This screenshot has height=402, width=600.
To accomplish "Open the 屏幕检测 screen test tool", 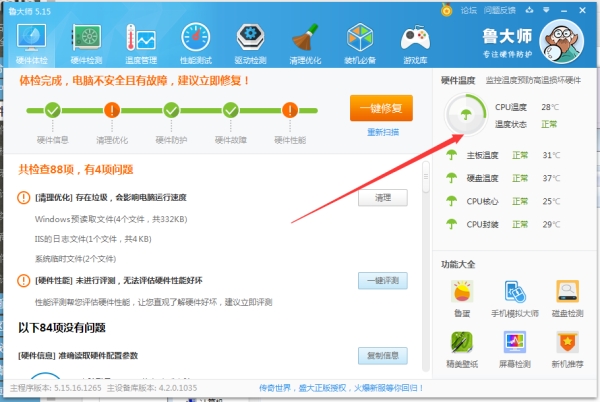I will 516,350.
